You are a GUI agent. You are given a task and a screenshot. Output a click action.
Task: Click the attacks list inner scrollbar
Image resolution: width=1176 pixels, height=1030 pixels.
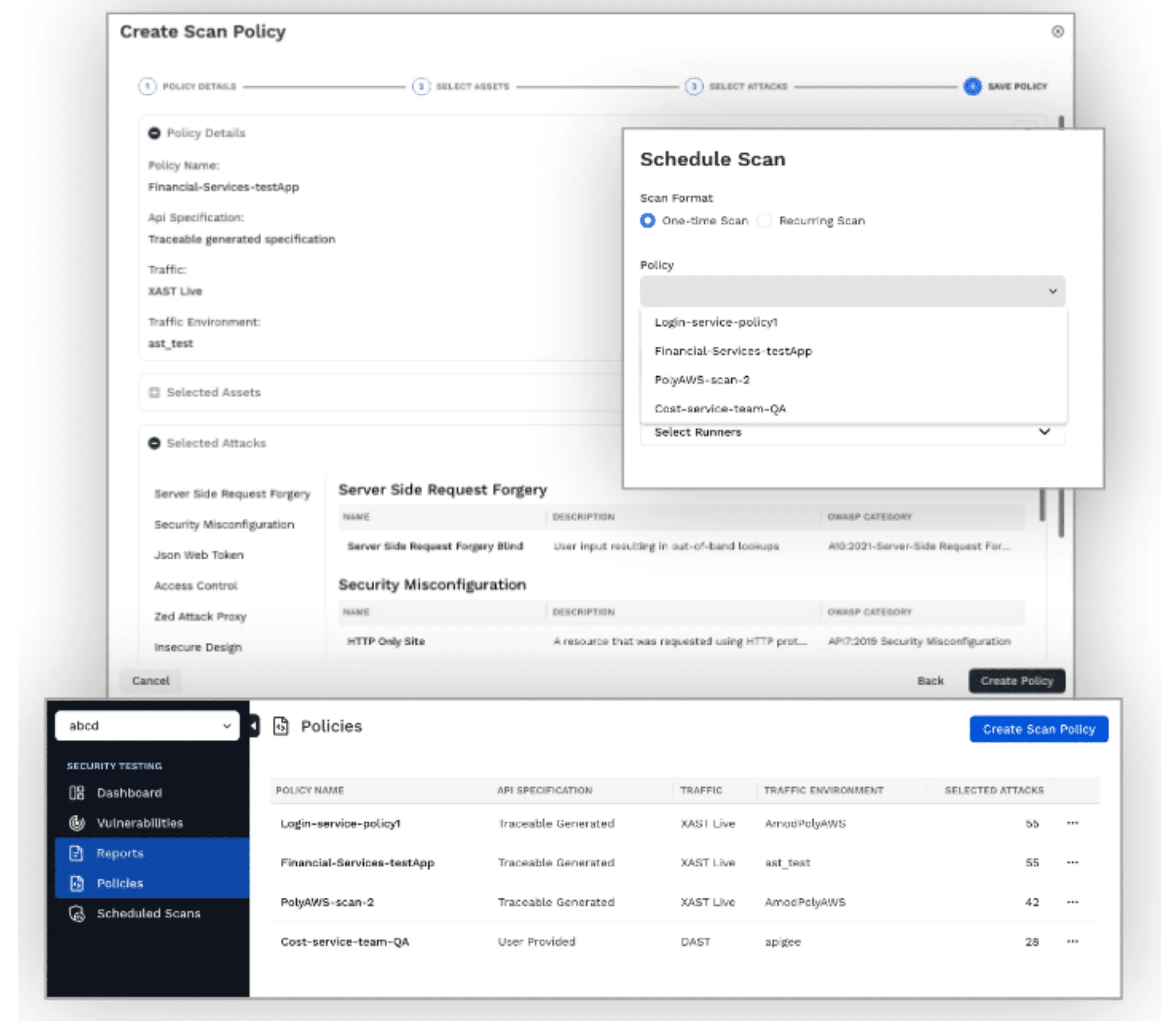(x=1041, y=504)
